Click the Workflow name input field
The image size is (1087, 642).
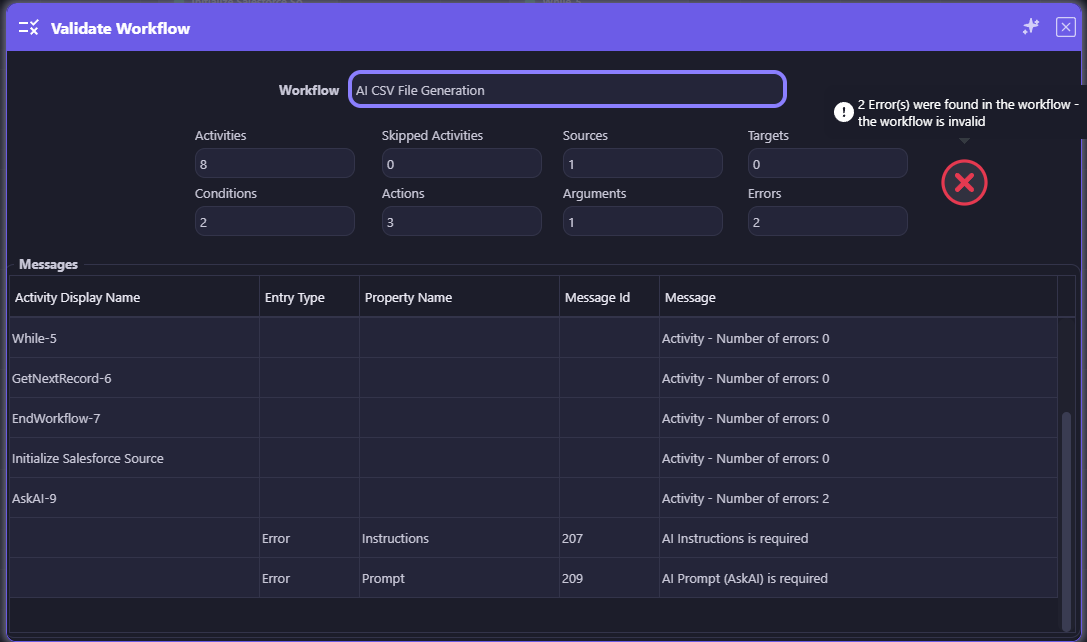point(567,89)
